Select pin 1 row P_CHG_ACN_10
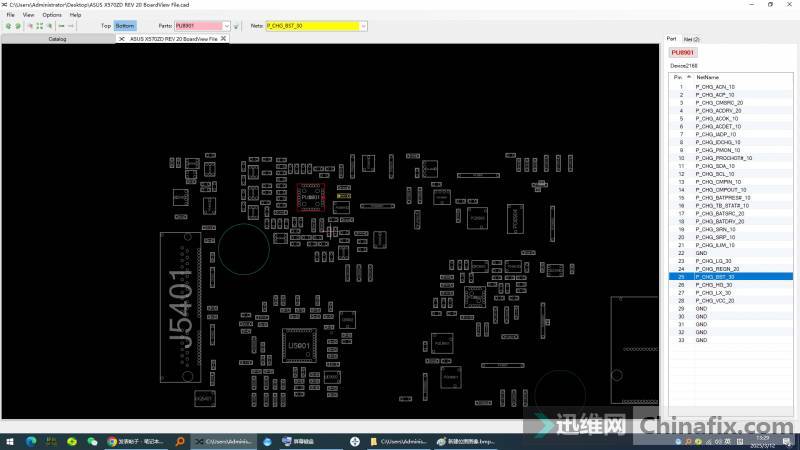800x450 pixels. 731,87
